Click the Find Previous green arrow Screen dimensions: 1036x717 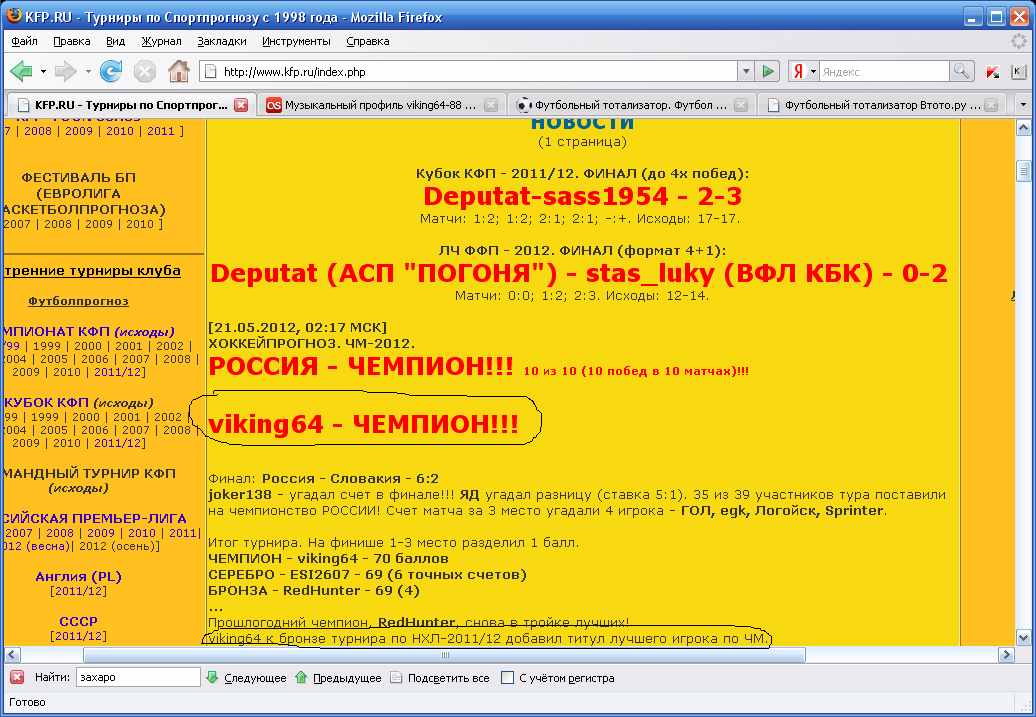pyautogui.click(x=301, y=677)
